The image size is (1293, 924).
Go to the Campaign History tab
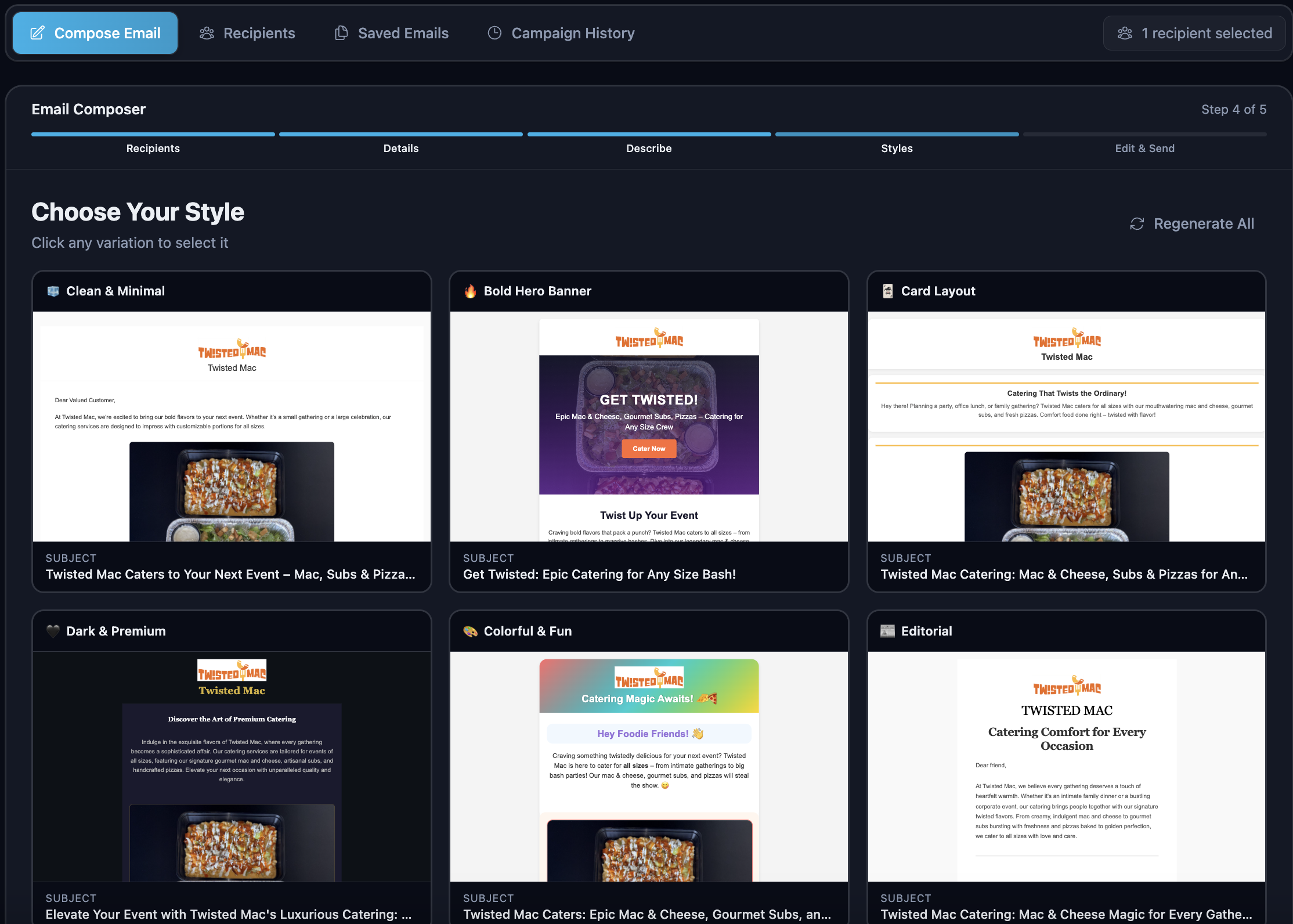coord(561,33)
